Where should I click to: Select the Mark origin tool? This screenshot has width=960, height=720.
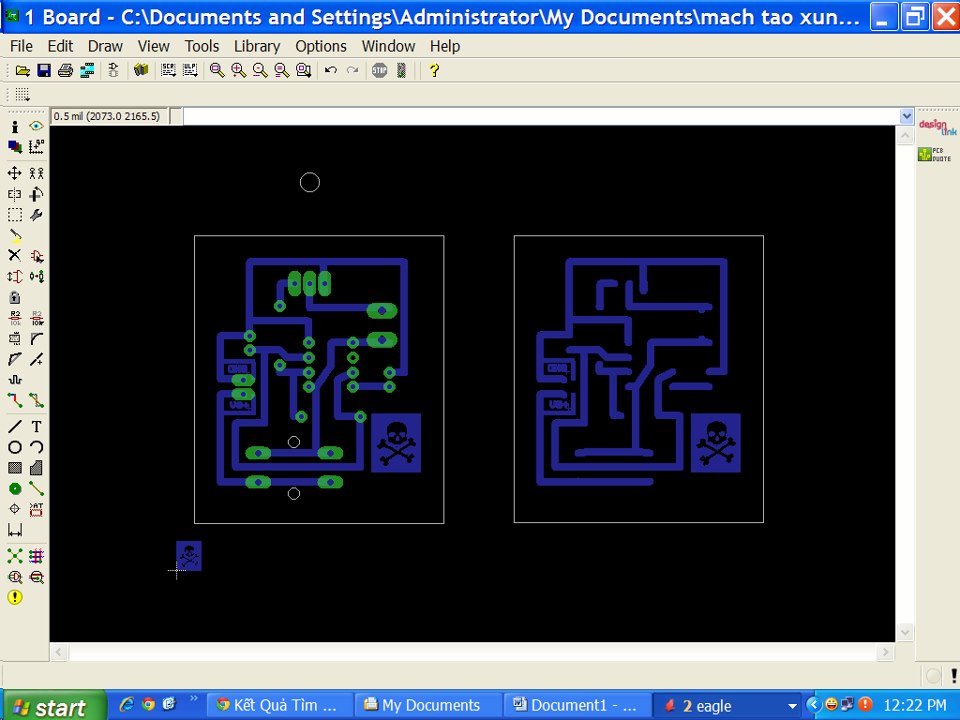(36, 147)
